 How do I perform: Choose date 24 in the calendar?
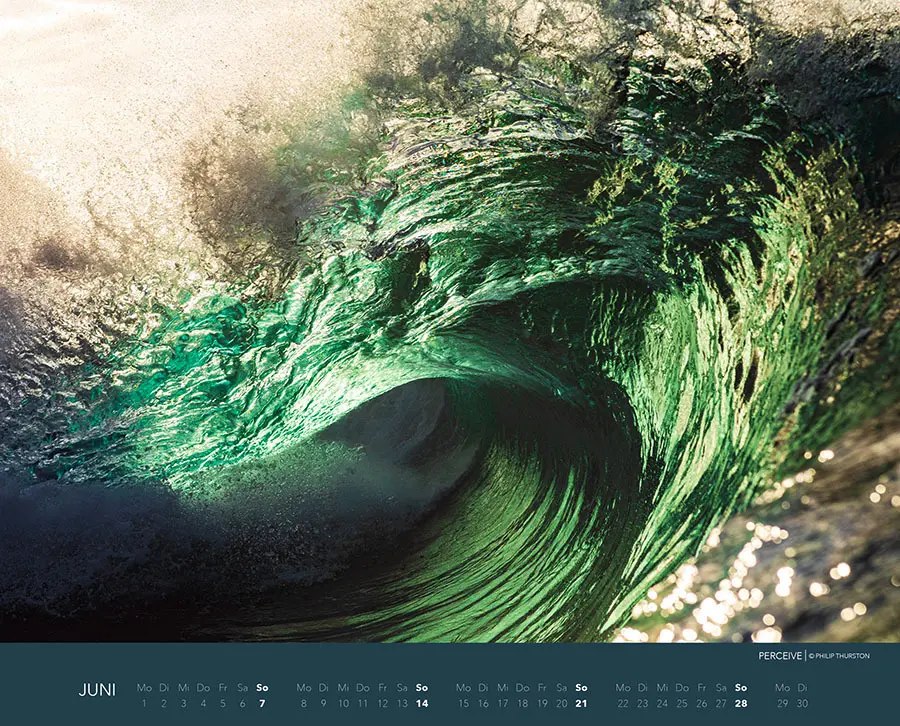pyautogui.click(x=662, y=703)
